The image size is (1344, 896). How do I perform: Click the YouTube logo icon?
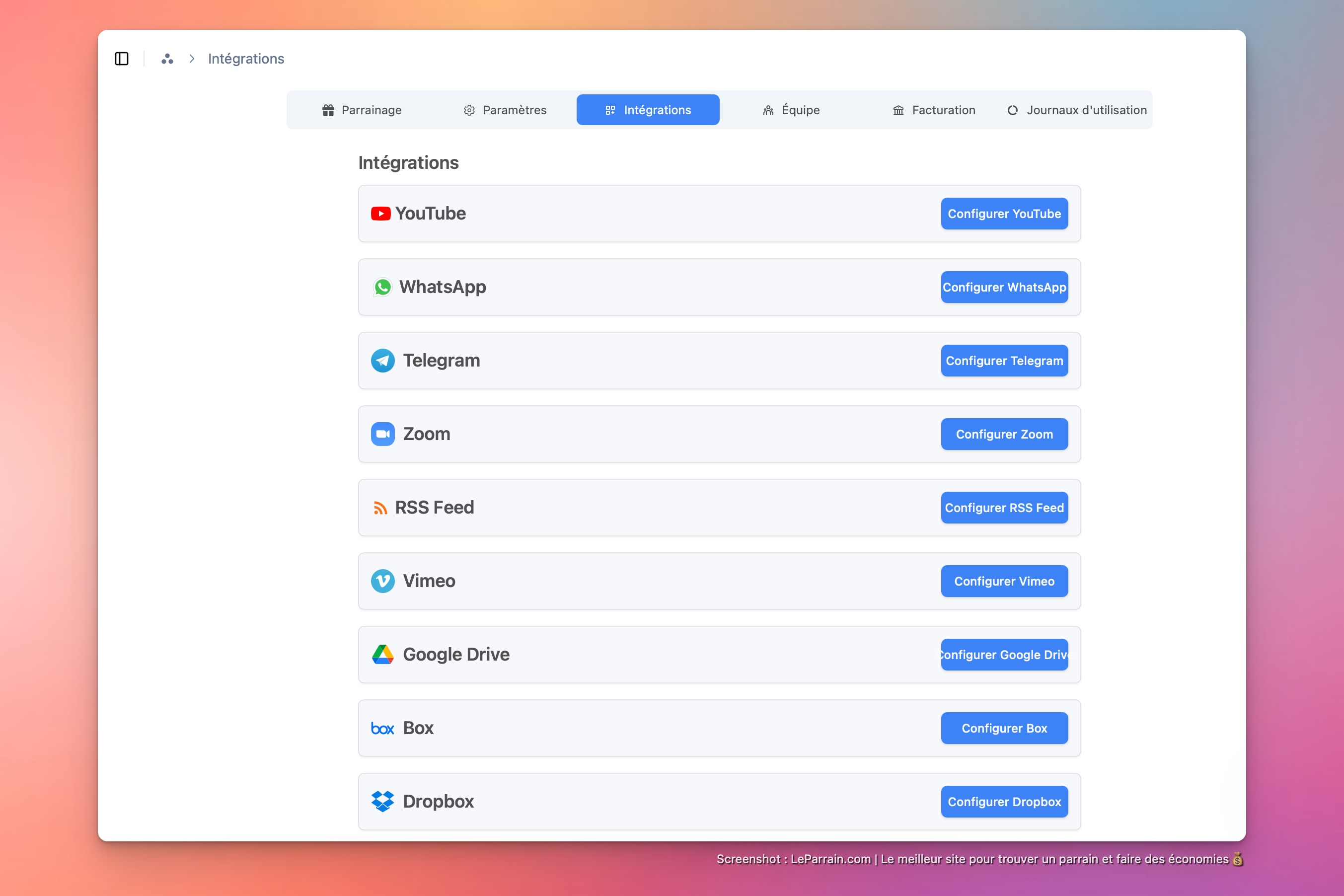(380, 214)
